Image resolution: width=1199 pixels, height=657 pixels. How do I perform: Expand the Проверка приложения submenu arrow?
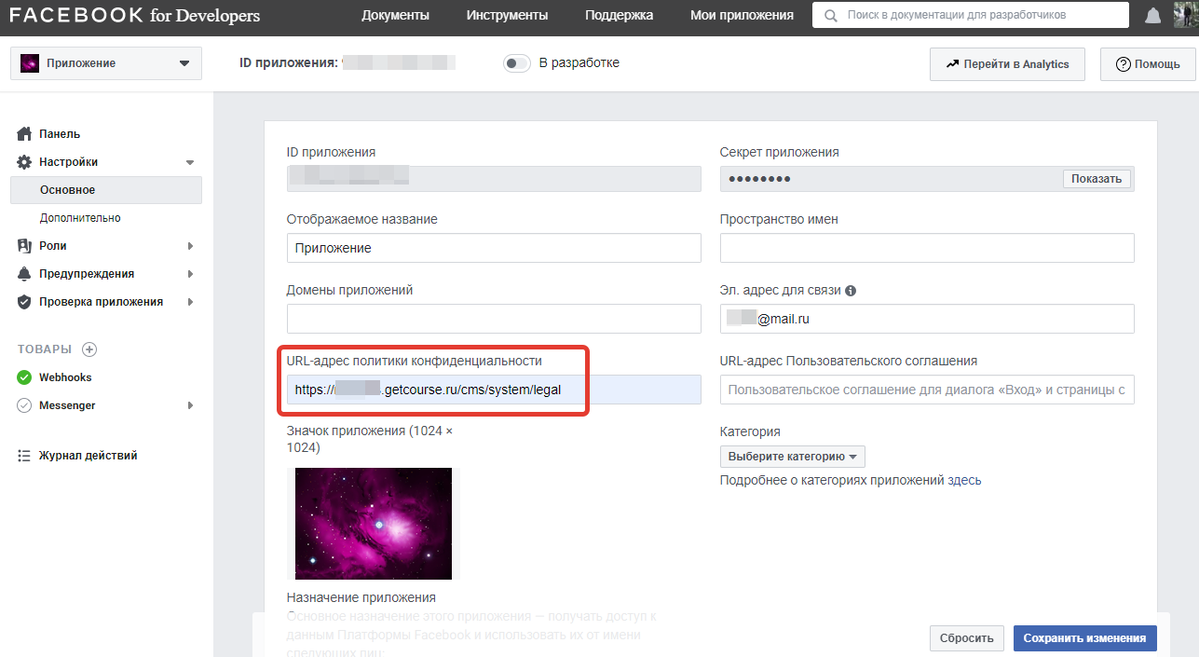pos(190,302)
